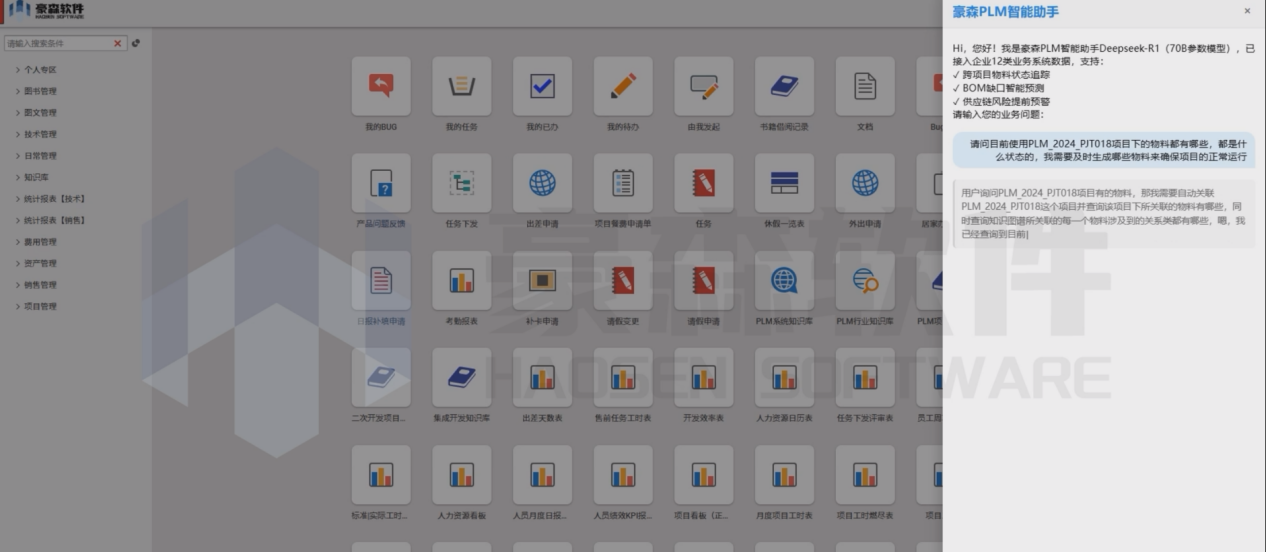Open the 文档 document icon
Image resolution: width=1266 pixels, height=552 pixels.
click(865, 86)
